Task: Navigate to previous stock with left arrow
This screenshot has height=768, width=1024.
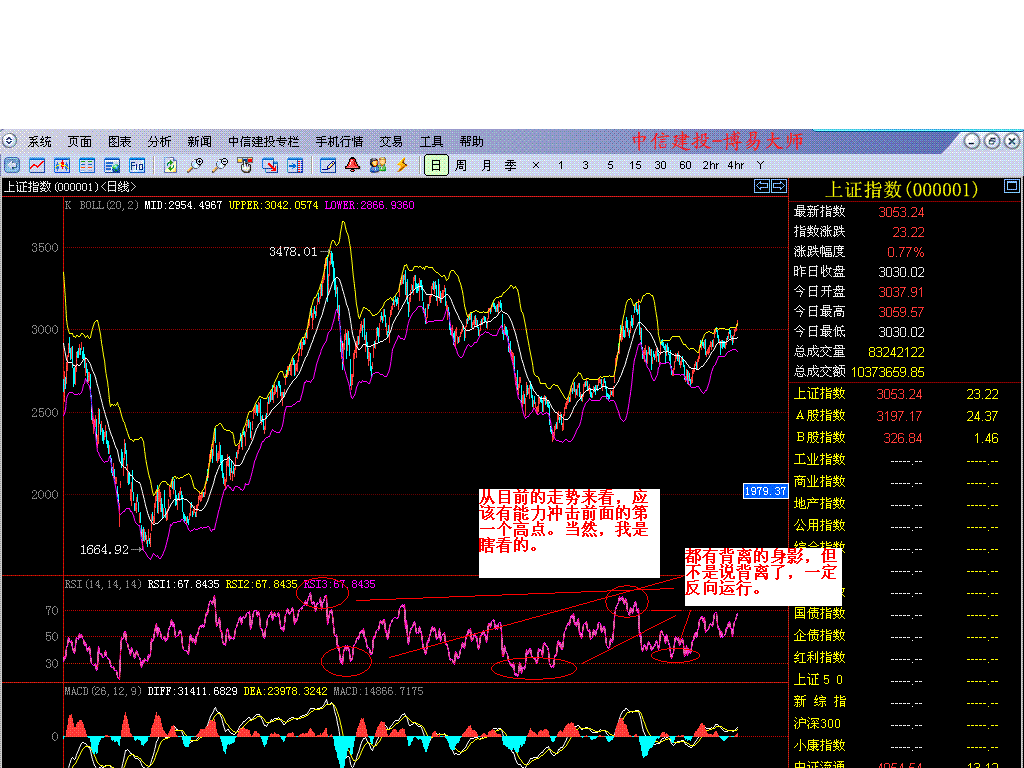Action: coord(761,186)
